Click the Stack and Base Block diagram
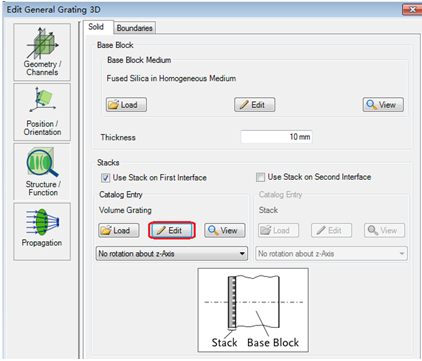422x361 pixels. [253, 310]
